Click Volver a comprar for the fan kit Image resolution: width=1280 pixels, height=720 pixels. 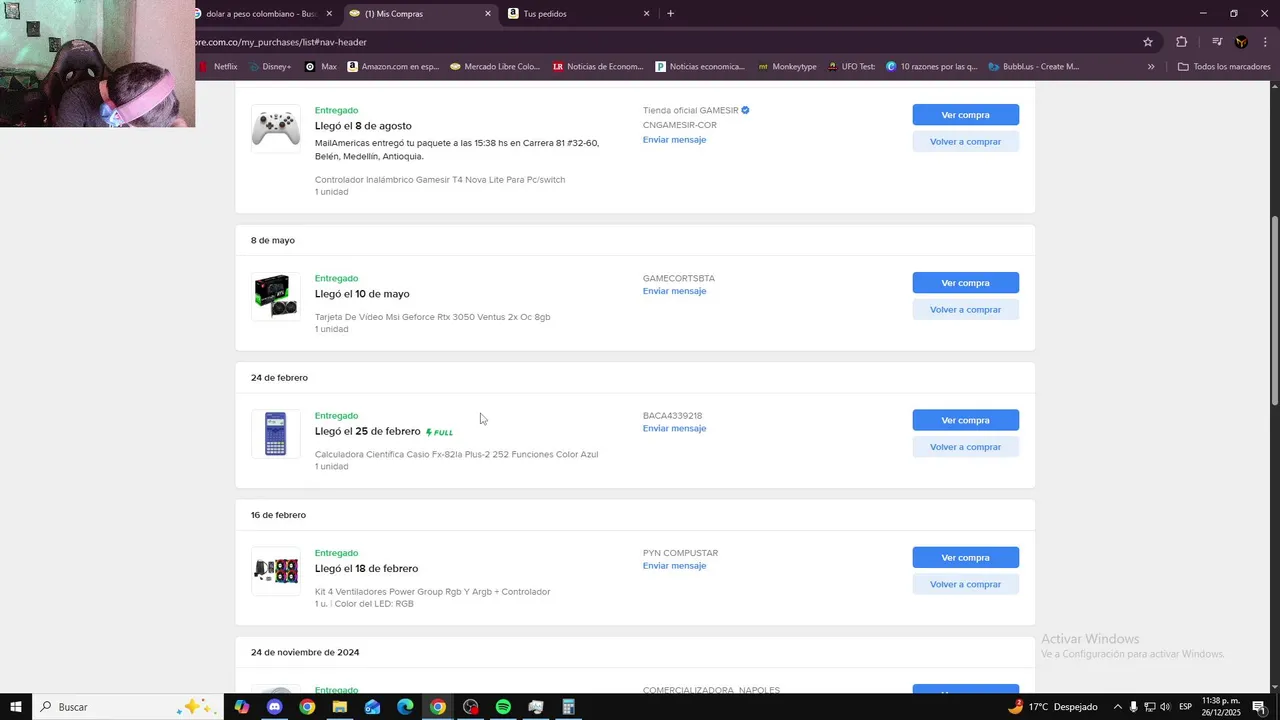[x=965, y=584]
